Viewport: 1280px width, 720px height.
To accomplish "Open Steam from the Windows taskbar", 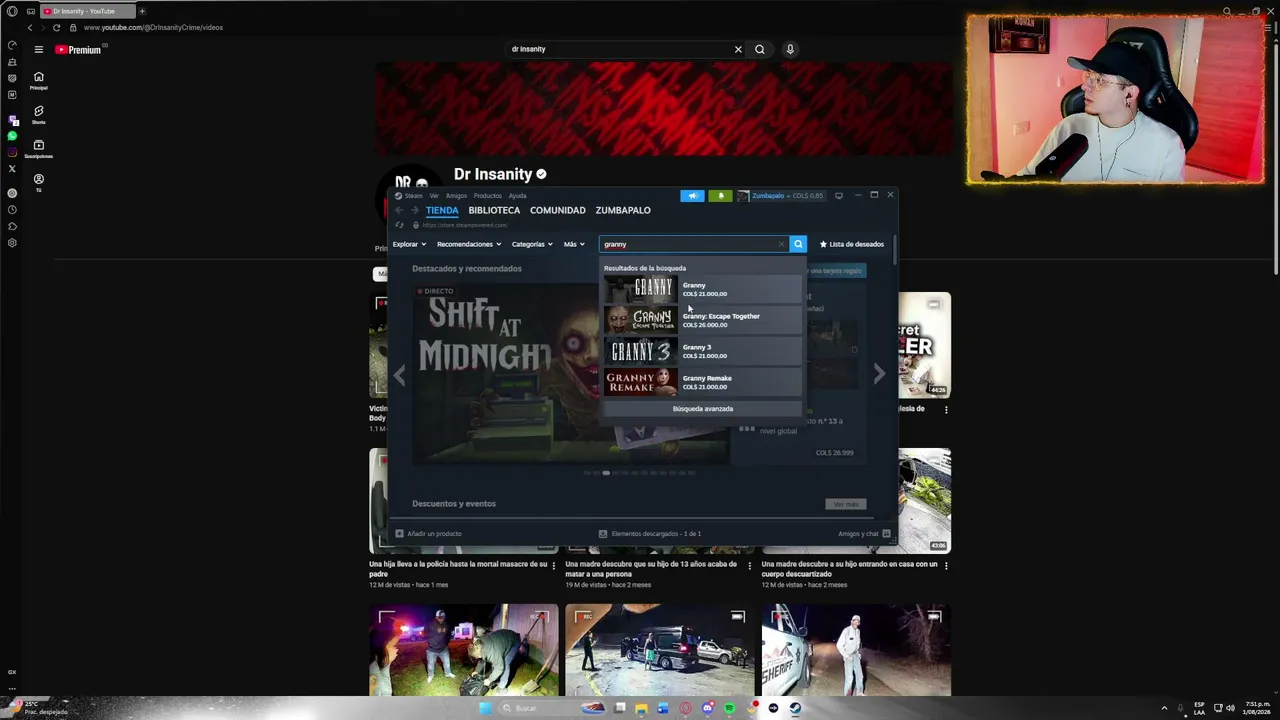I will point(795,708).
